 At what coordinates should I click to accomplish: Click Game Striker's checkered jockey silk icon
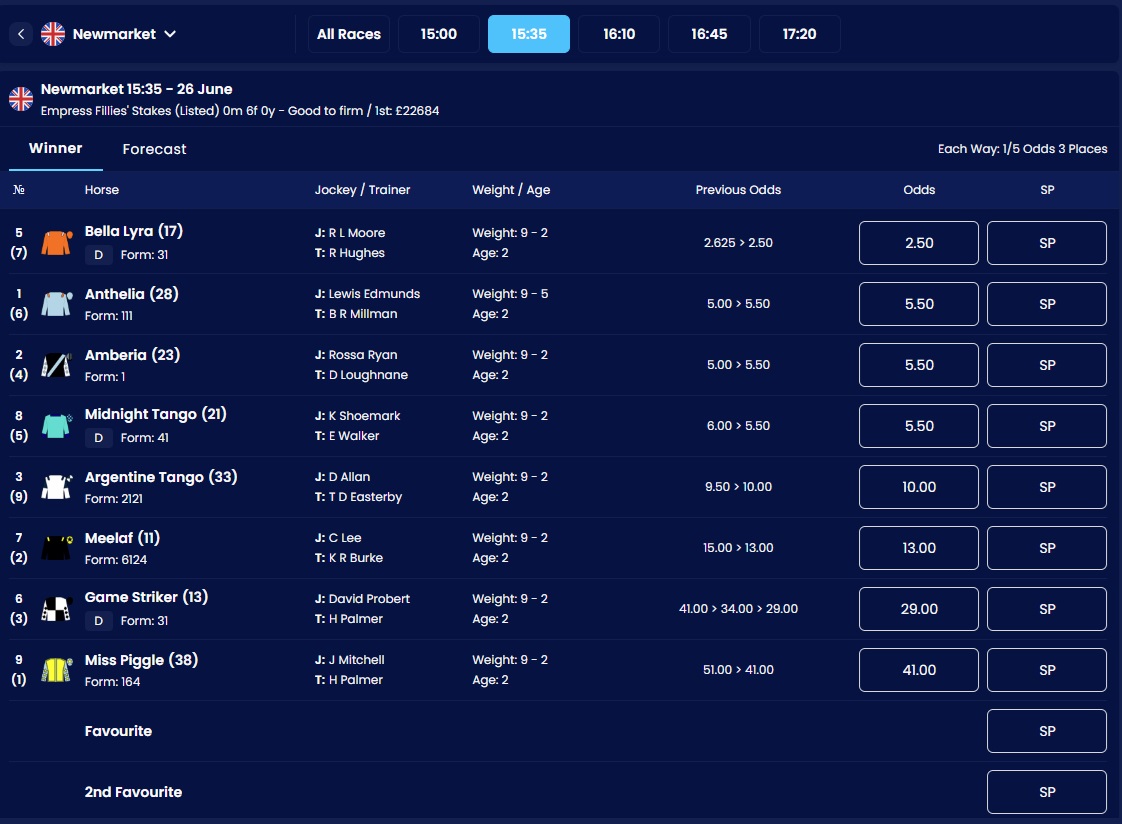pyautogui.click(x=55, y=609)
